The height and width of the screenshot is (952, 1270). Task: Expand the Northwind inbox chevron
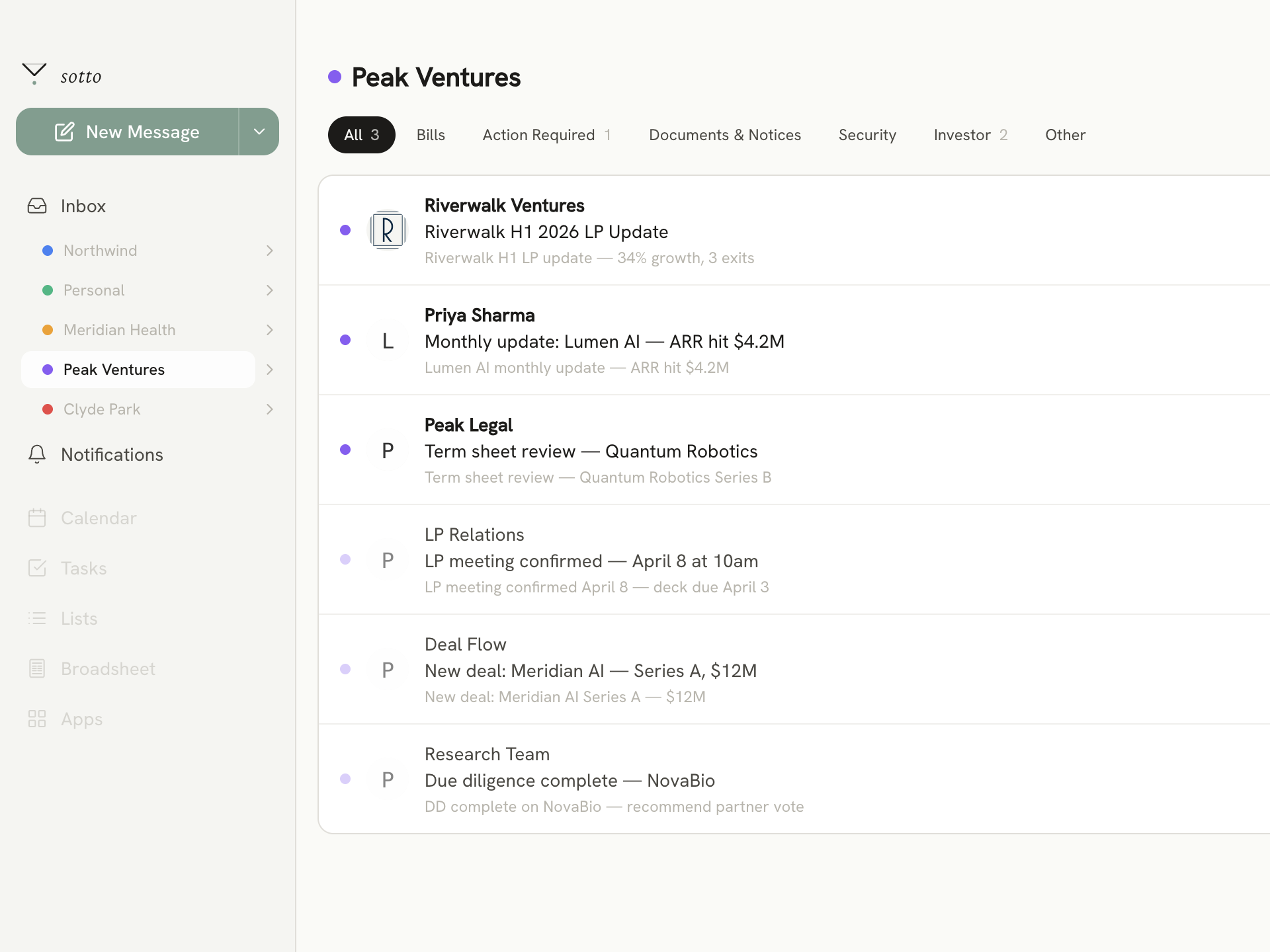coord(269,251)
